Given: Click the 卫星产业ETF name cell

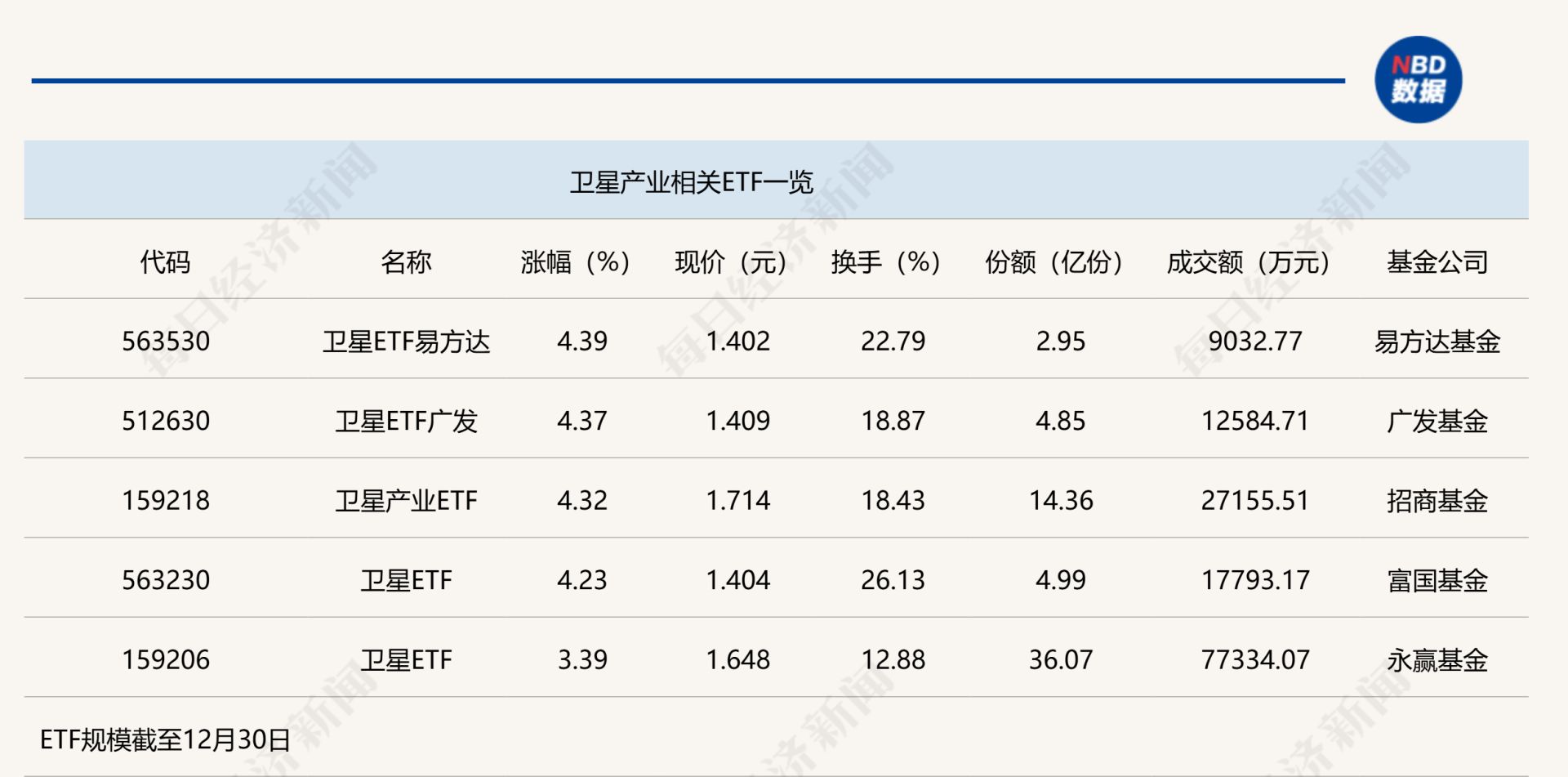Looking at the screenshot, I should pyautogui.click(x=406, y=500).
